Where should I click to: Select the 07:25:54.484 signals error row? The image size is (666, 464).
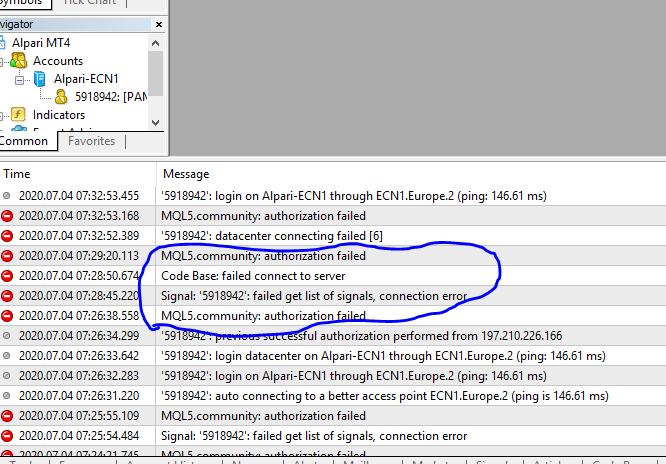333,436
